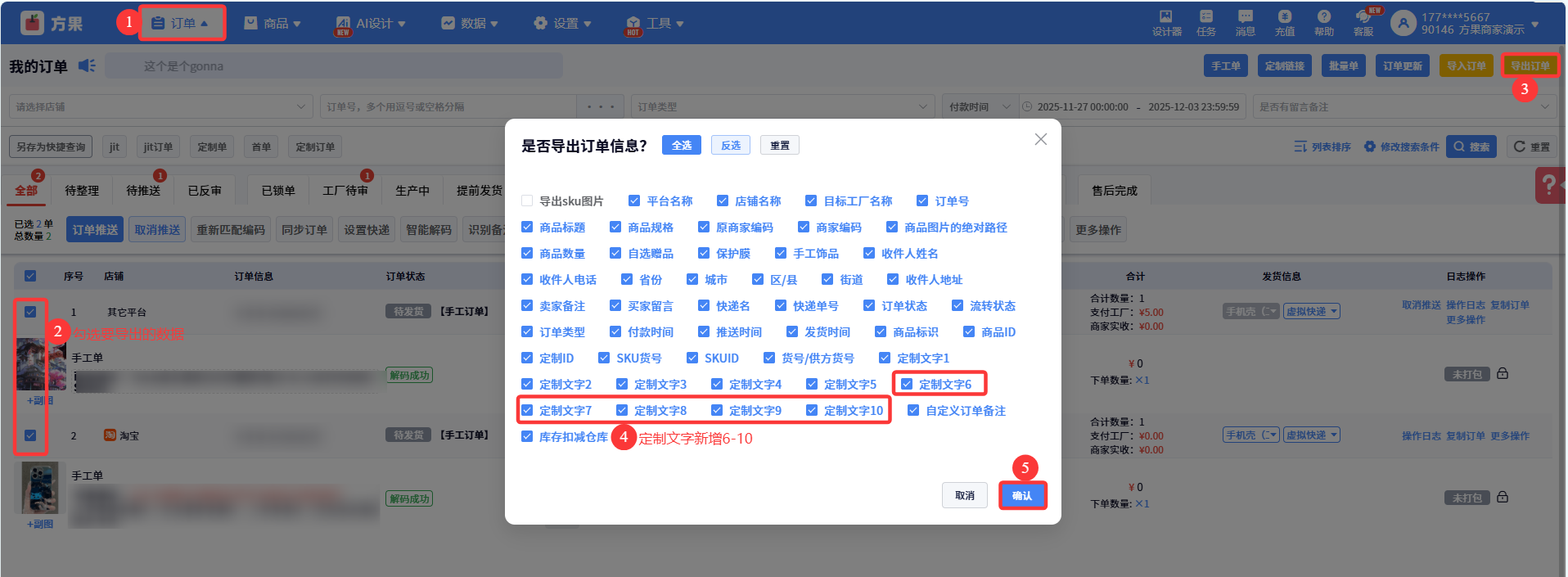
Task: Click the 确认 button in export dialog
Action: point(1022,495)
